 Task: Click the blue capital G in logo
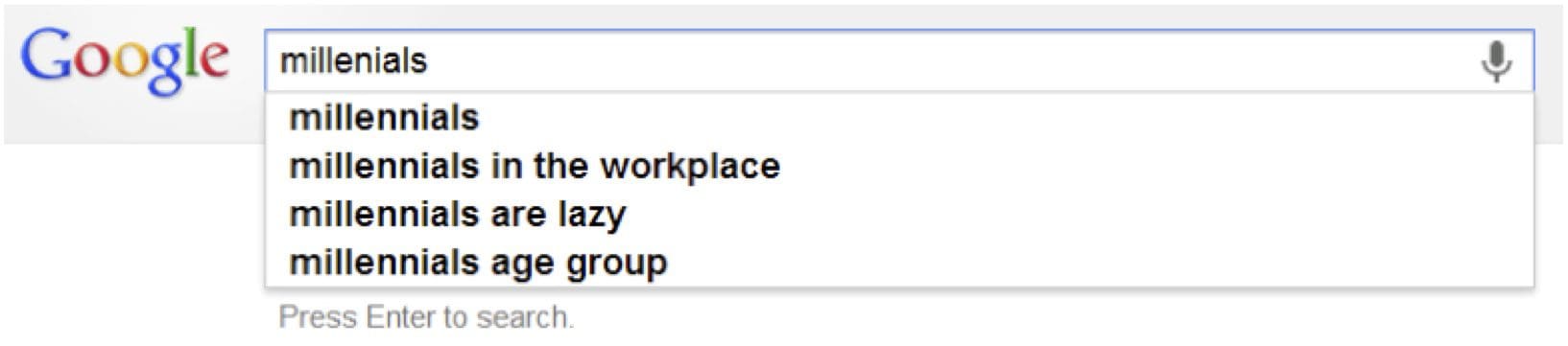47,56
